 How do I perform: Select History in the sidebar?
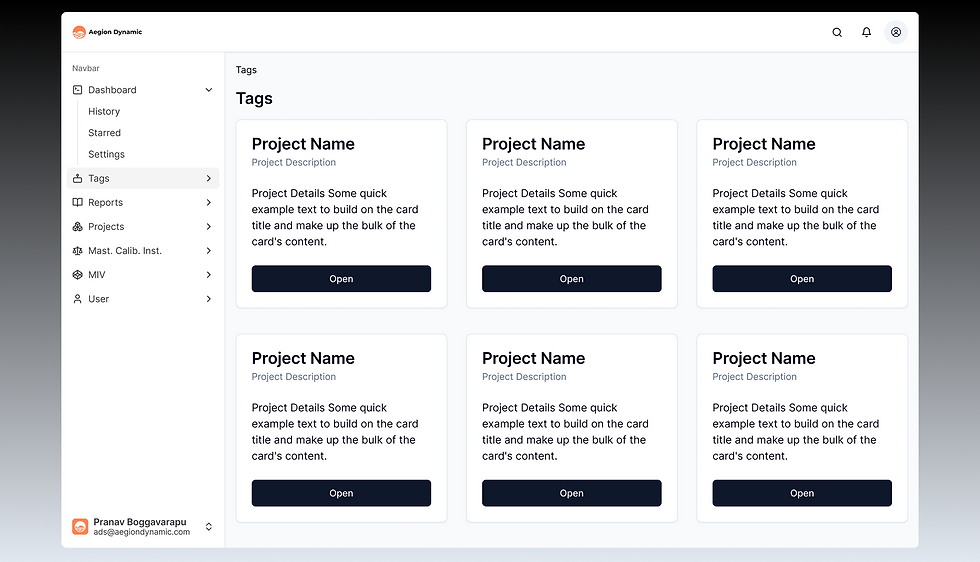(104, 111)
